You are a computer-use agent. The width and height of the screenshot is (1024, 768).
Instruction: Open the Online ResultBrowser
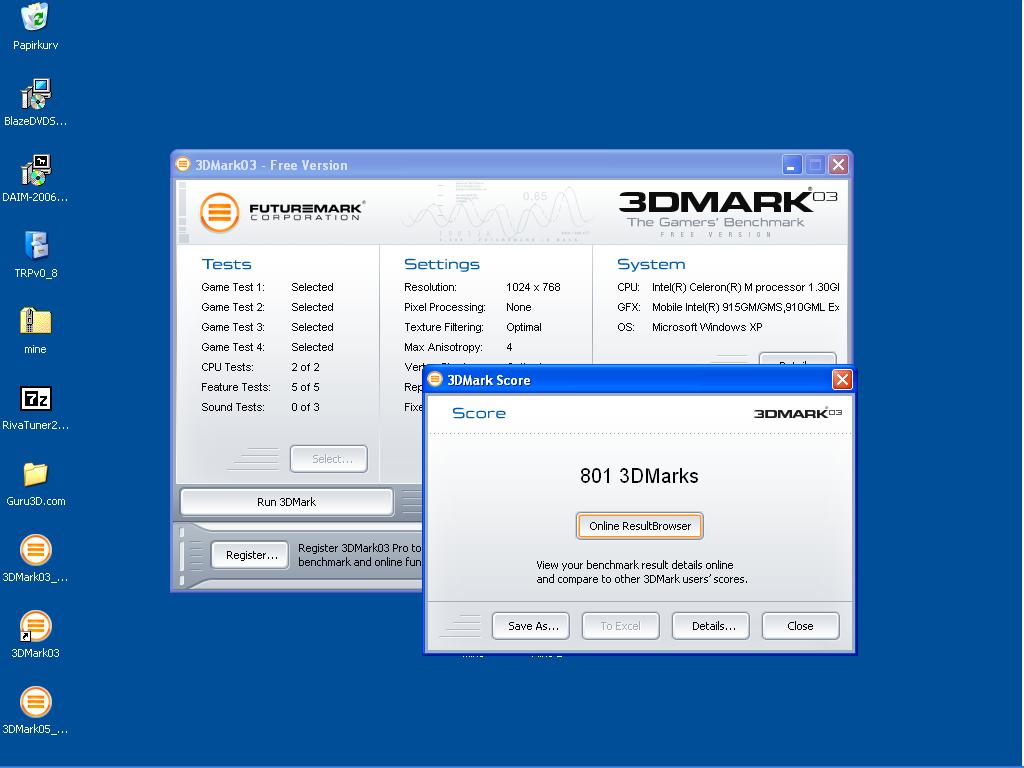coord(640,526)
